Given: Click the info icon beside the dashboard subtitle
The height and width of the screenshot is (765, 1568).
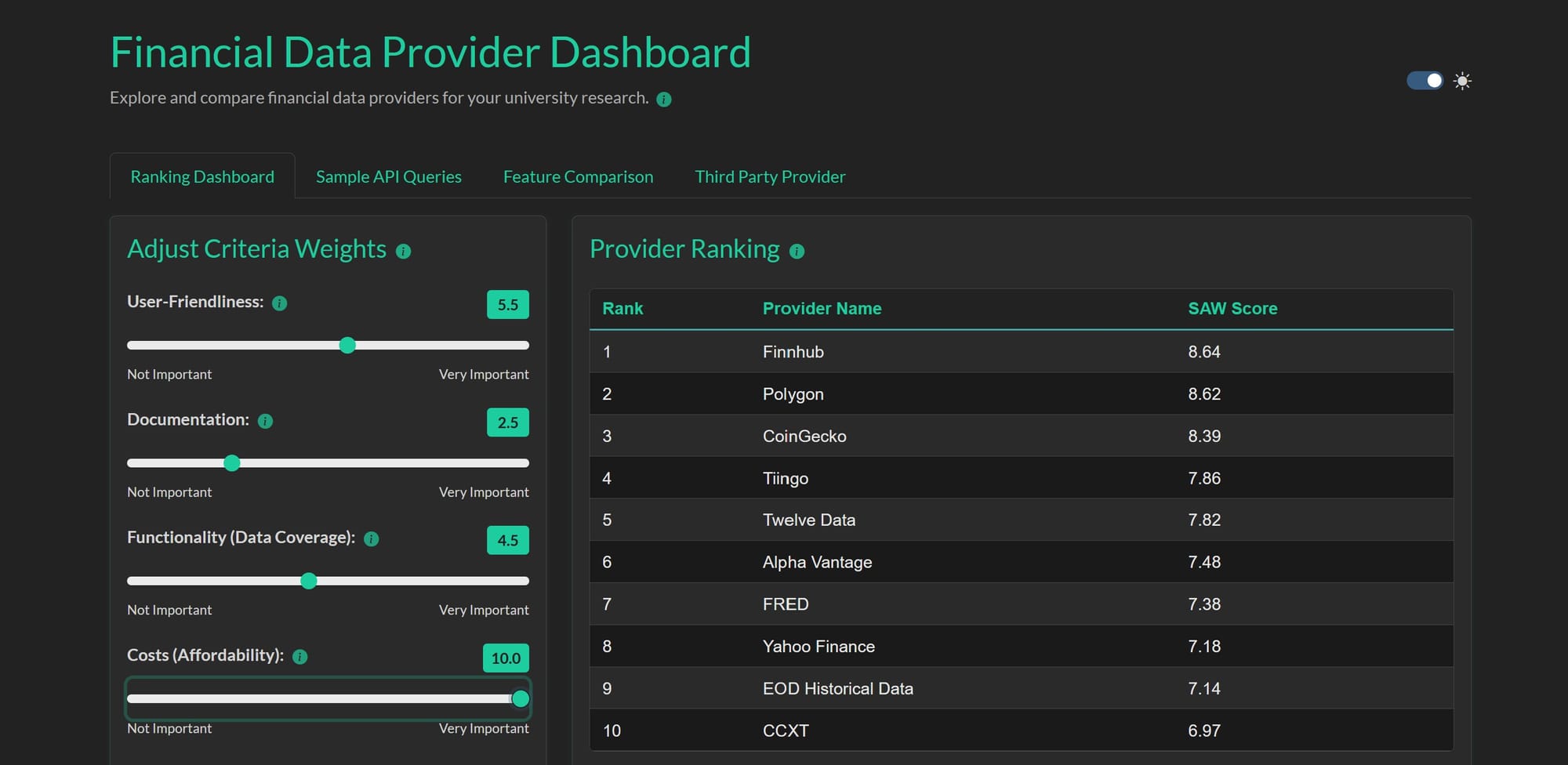Looking at the screenshot, I should pos(663,99).
